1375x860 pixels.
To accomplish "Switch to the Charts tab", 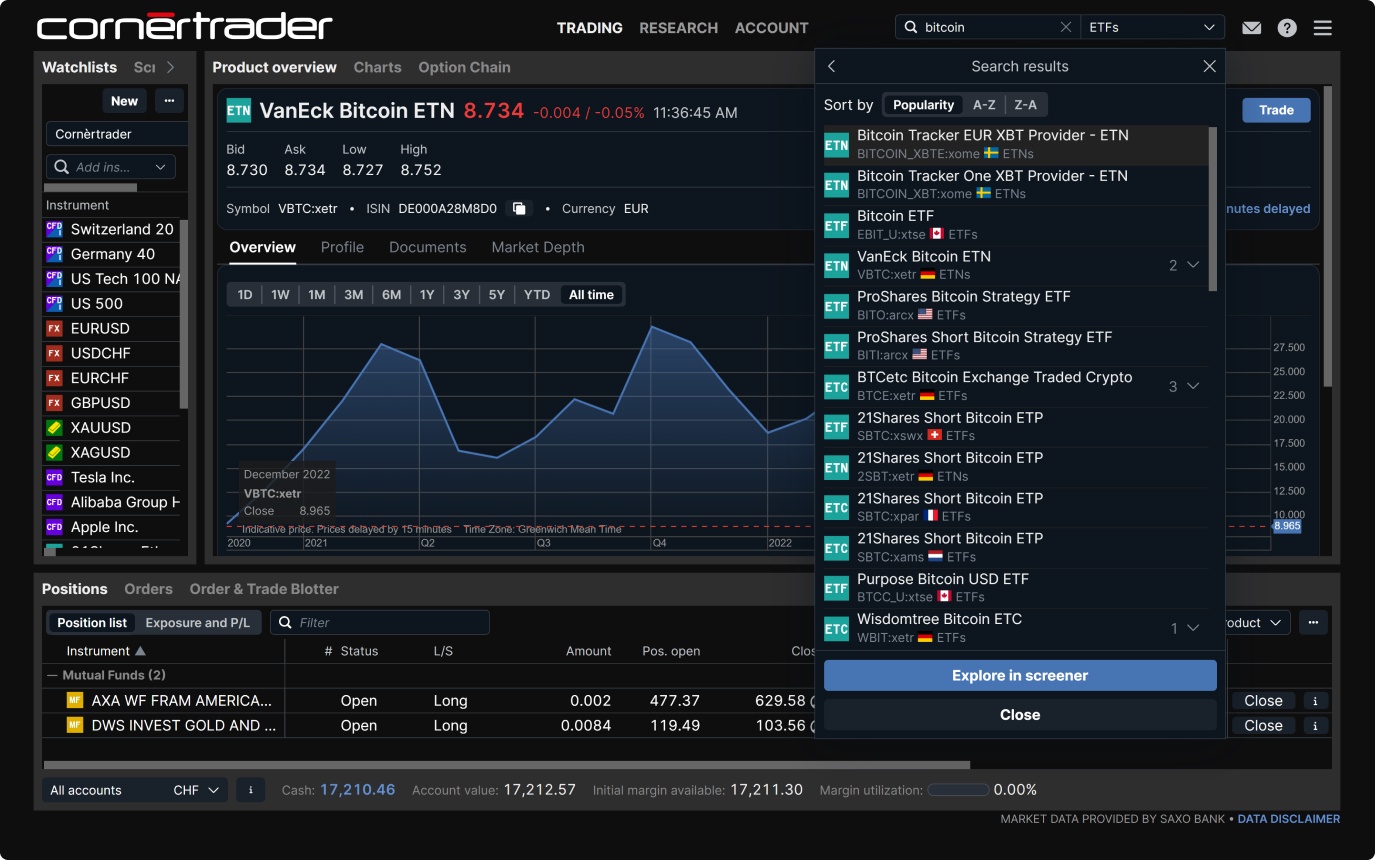I will (x=377, y=67).
